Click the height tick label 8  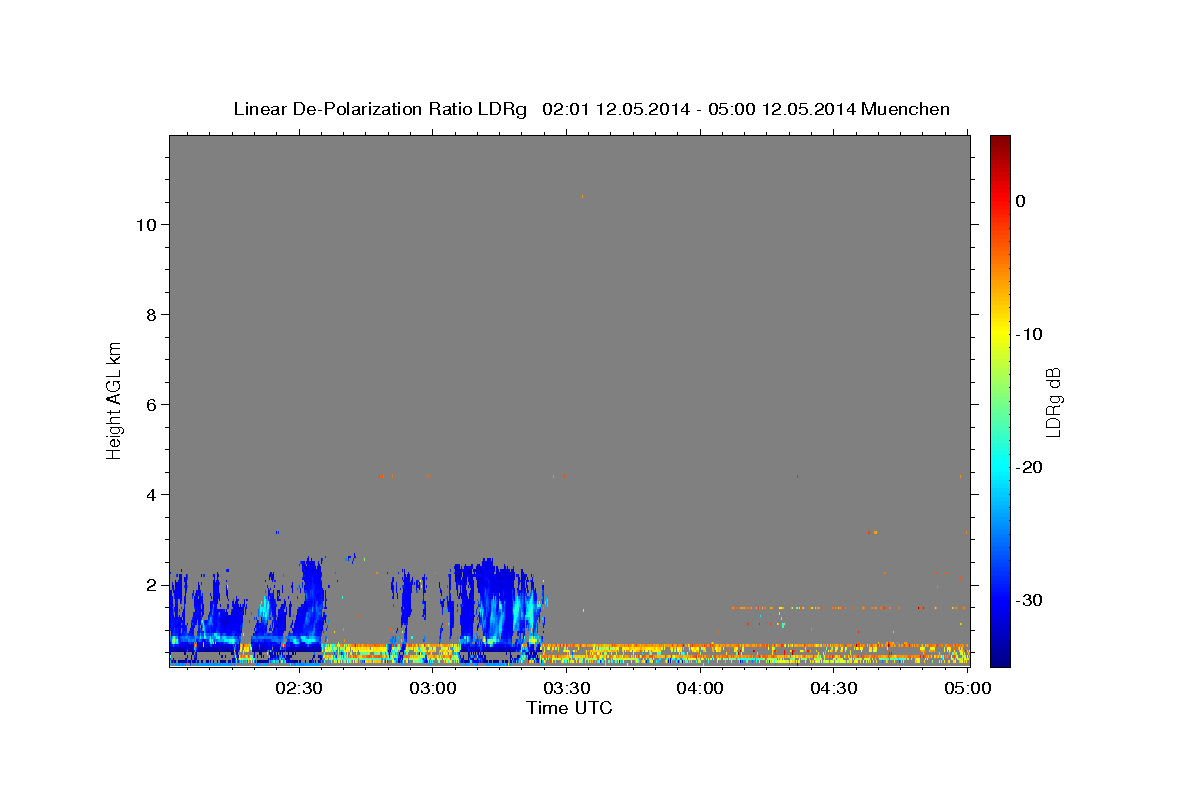pos(150,315)
